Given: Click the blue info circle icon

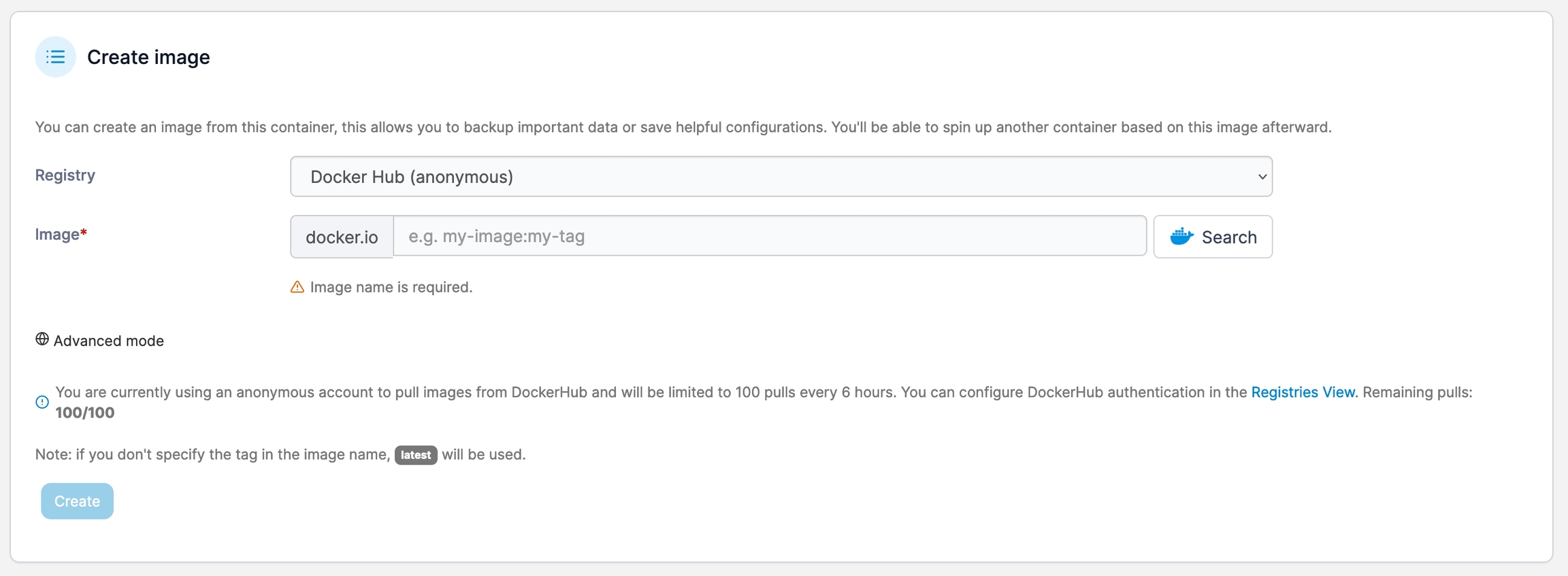Looking at the screenshot, I should tap(42, 402).
